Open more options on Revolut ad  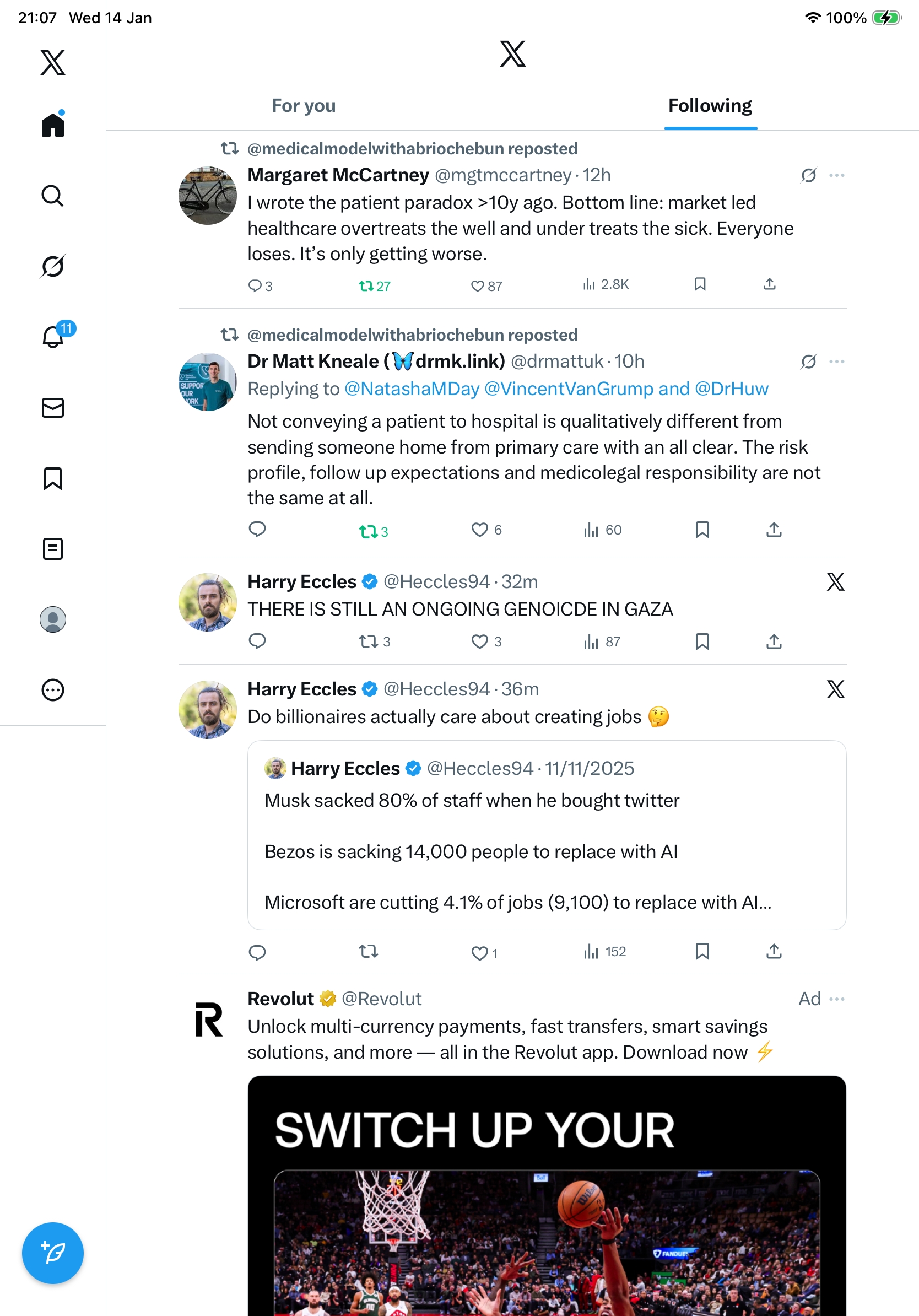tap(836, 999)
